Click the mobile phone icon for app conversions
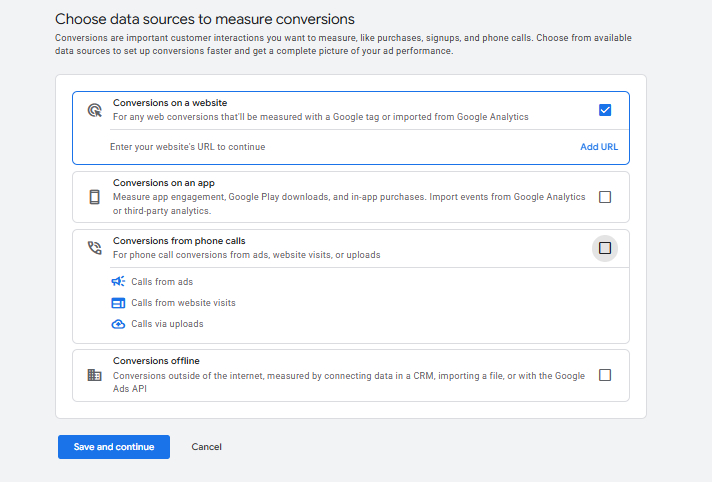The image size is (712, 482). [x=95, y=197]
